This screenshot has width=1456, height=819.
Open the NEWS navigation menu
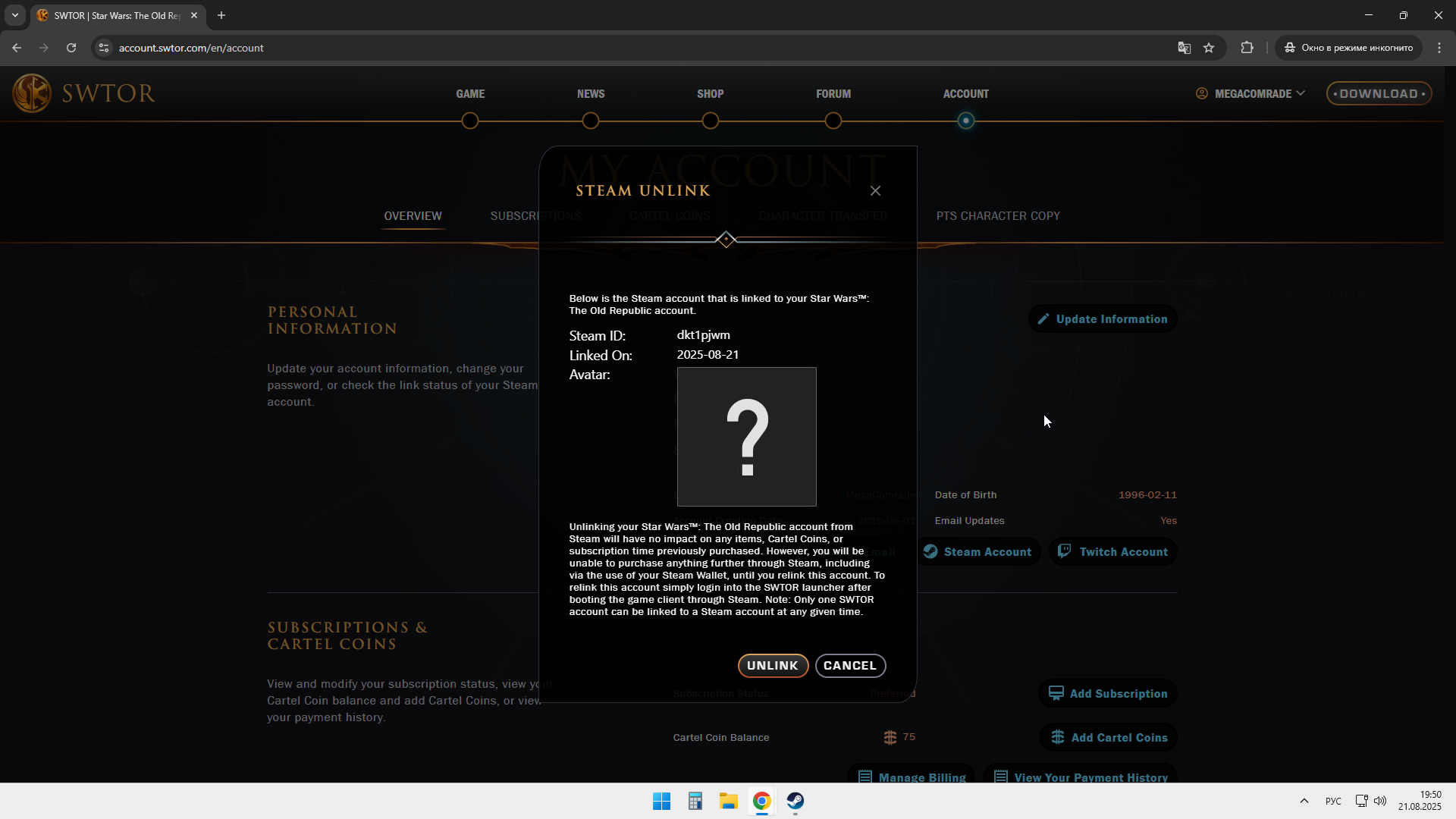tap(591, 94)
